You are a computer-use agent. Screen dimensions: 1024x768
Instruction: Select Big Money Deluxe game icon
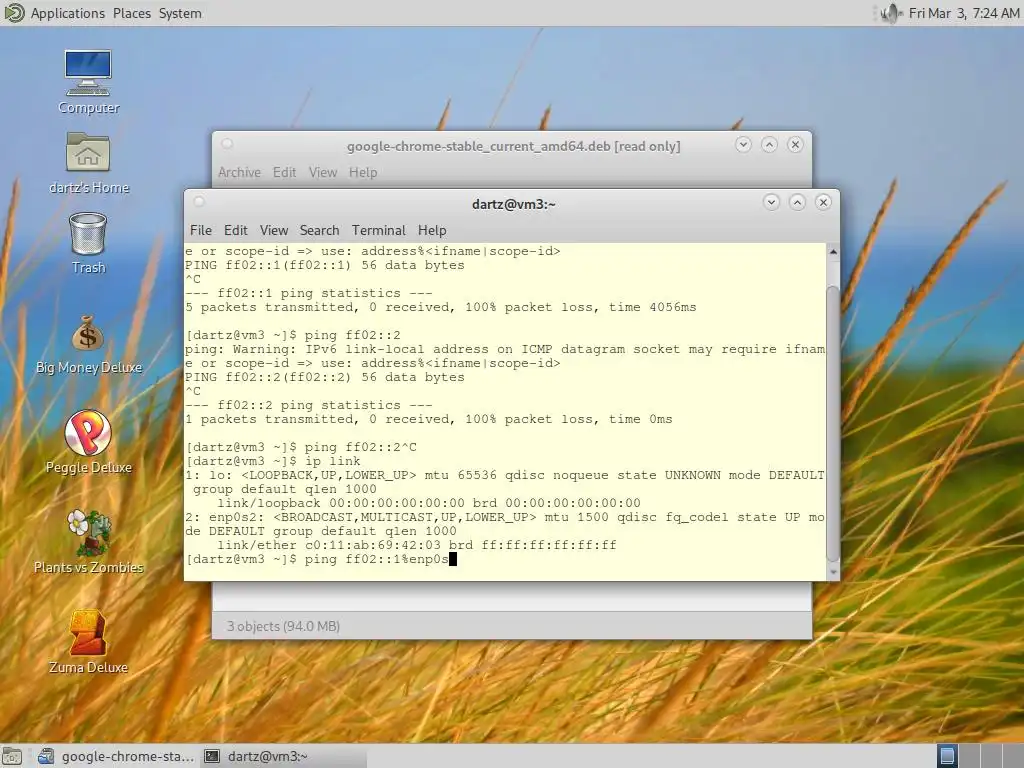tap(88, 334)
